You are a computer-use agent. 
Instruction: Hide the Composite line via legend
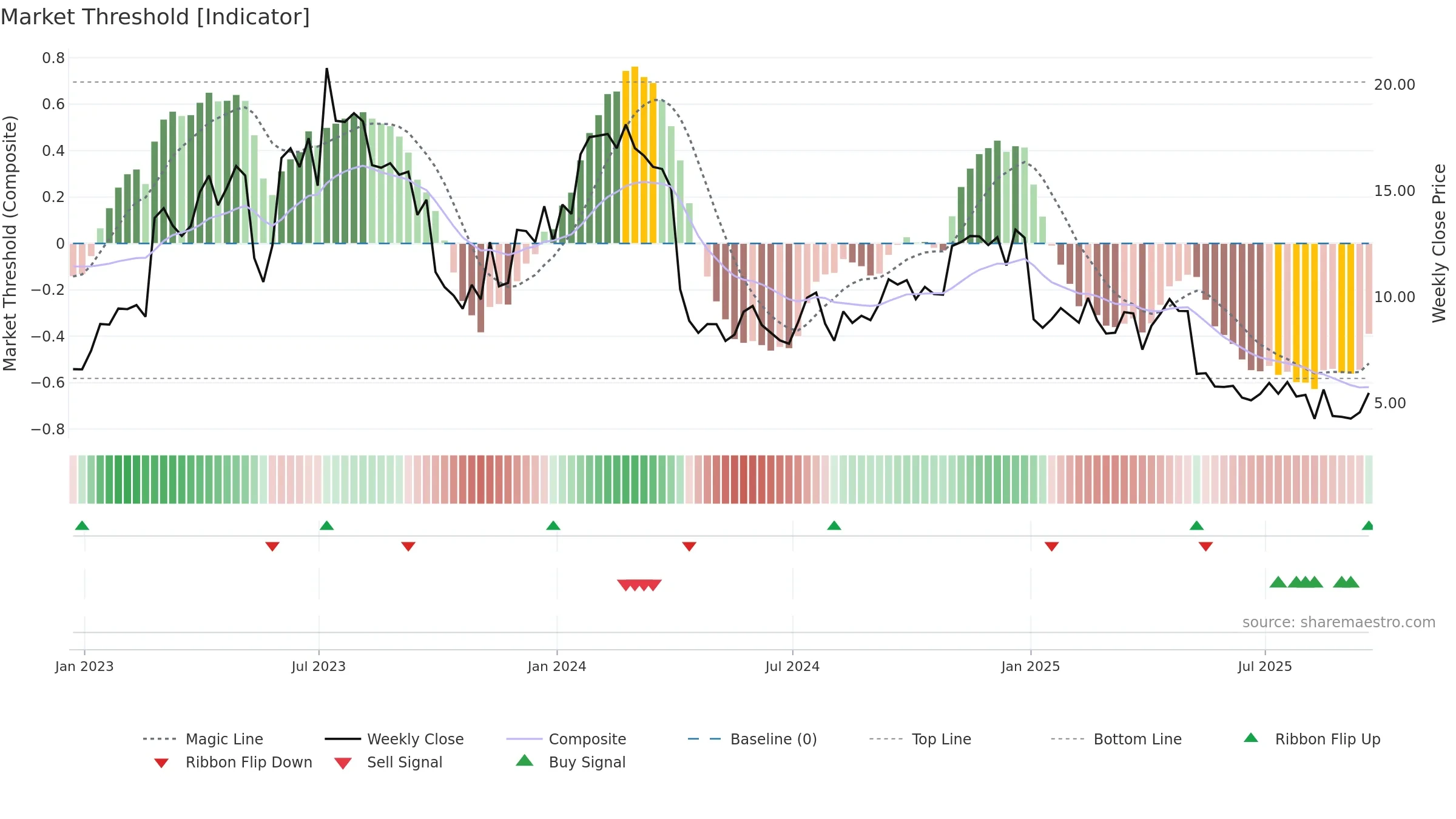[x=566, y=739]
